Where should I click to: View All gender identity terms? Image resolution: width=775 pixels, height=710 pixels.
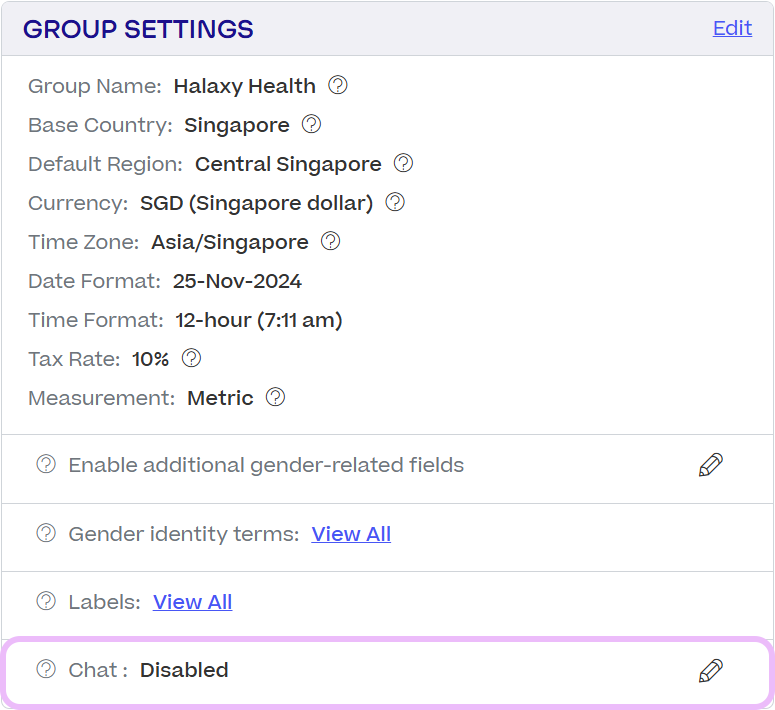[351, 534]
